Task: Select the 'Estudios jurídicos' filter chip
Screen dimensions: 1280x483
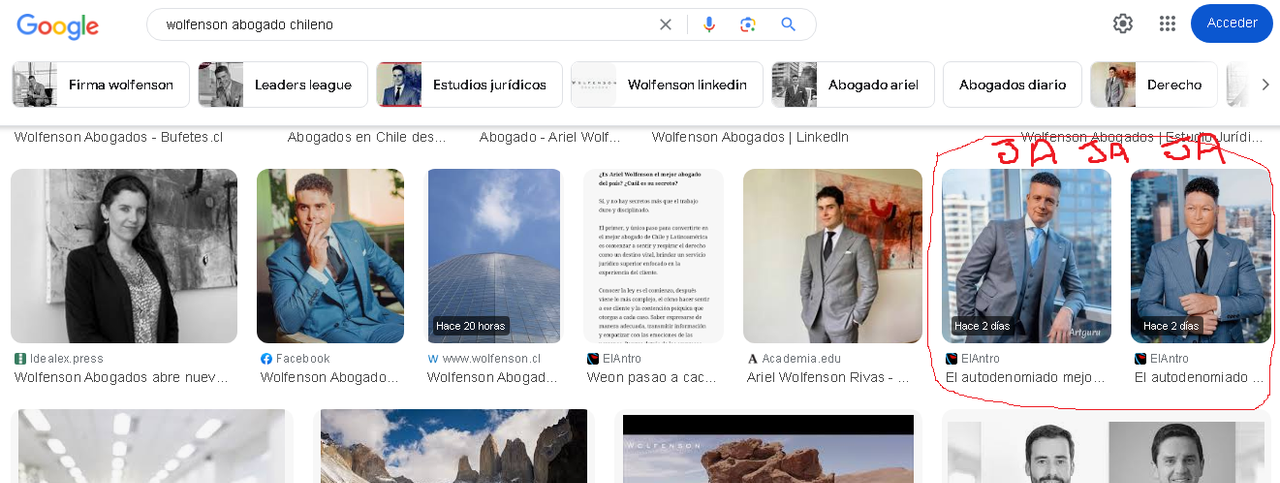Action: (x=470, y=85)
